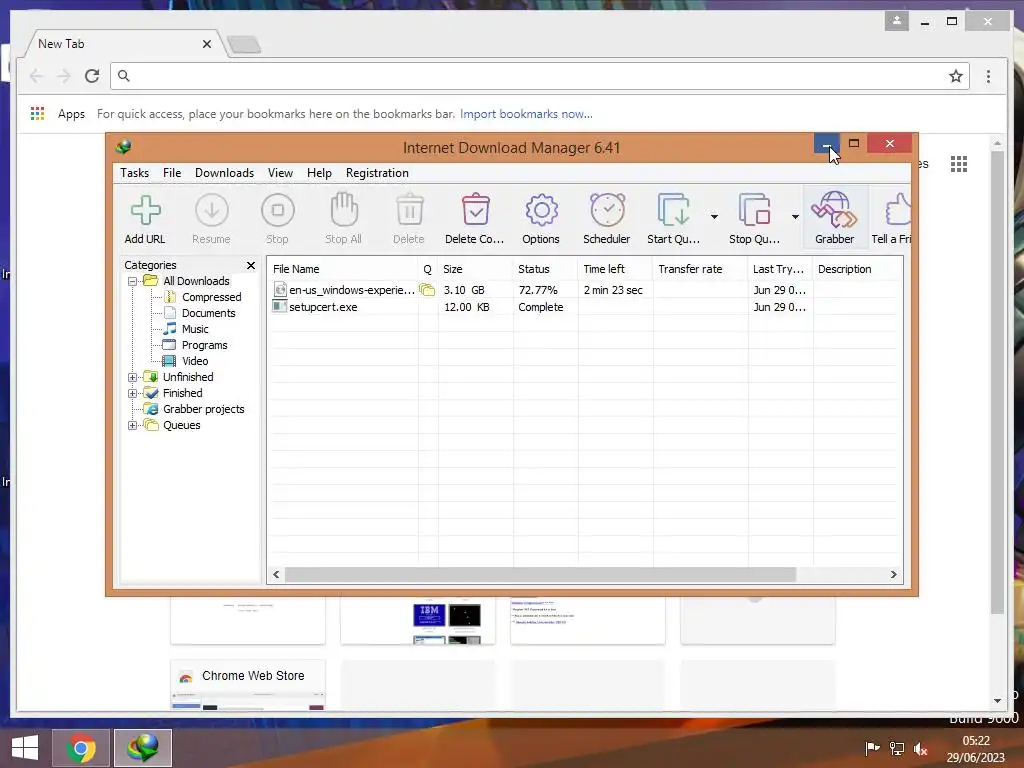1024x768 pixels.
Task: Click the Windows Start button
Action: coord(25,748)
